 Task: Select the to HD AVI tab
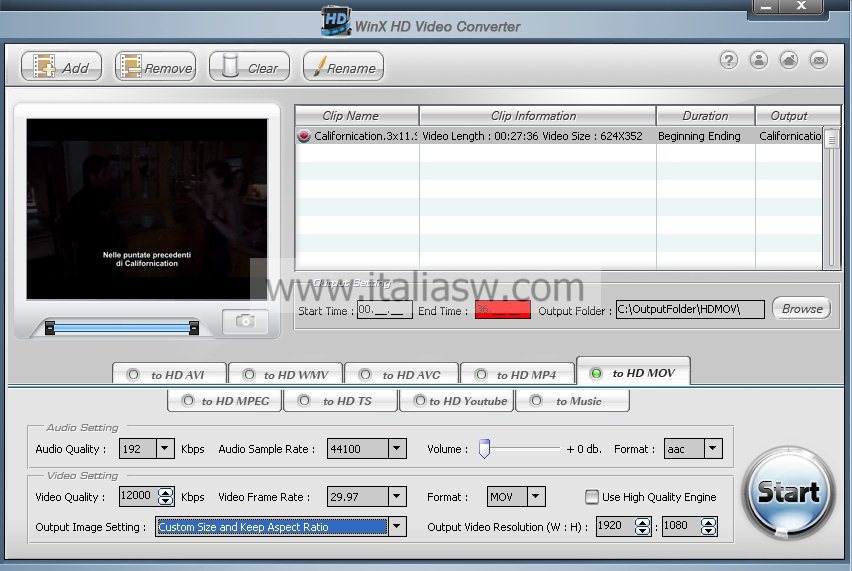coord(169,374)
